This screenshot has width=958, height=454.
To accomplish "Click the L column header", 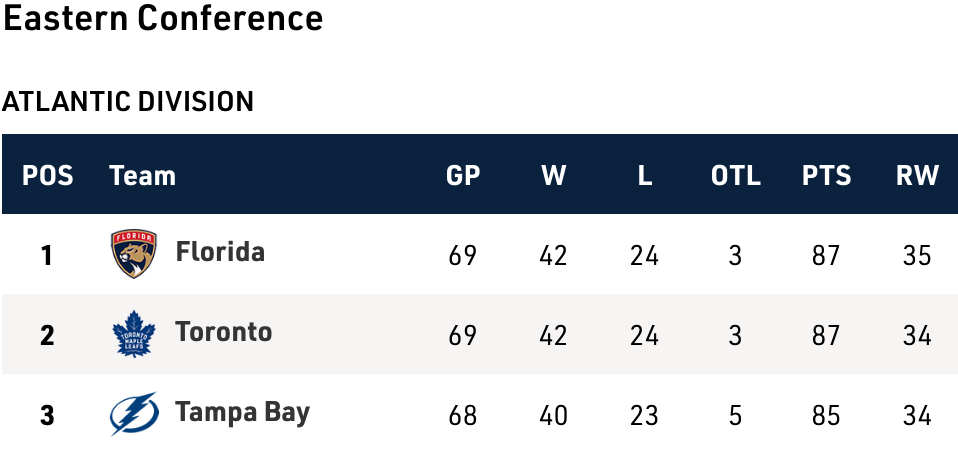I will pos(645,176).
